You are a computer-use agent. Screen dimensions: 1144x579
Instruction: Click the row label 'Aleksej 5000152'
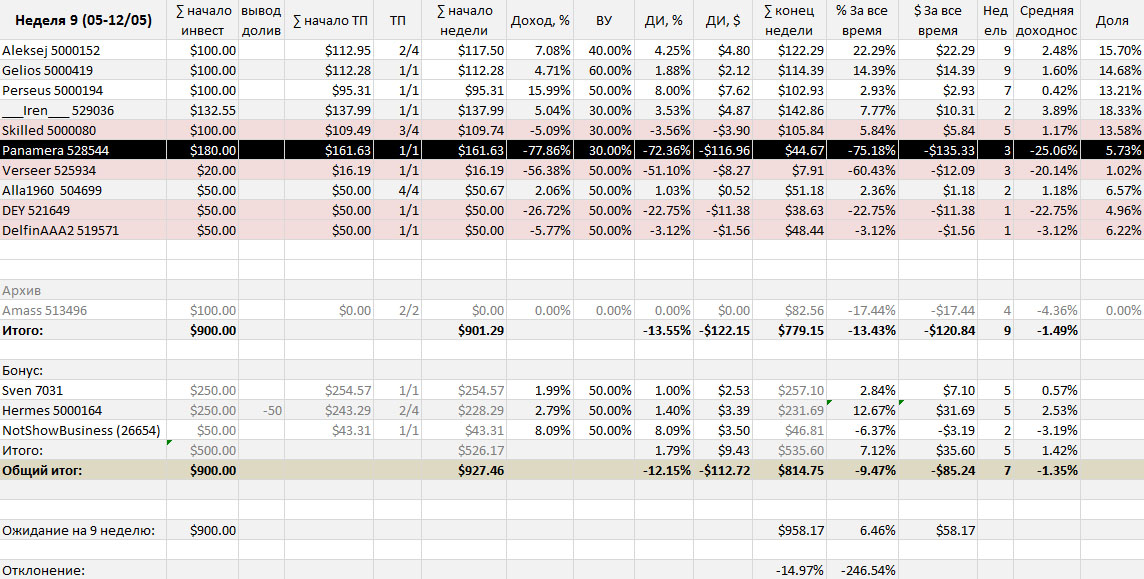point(83,50)
